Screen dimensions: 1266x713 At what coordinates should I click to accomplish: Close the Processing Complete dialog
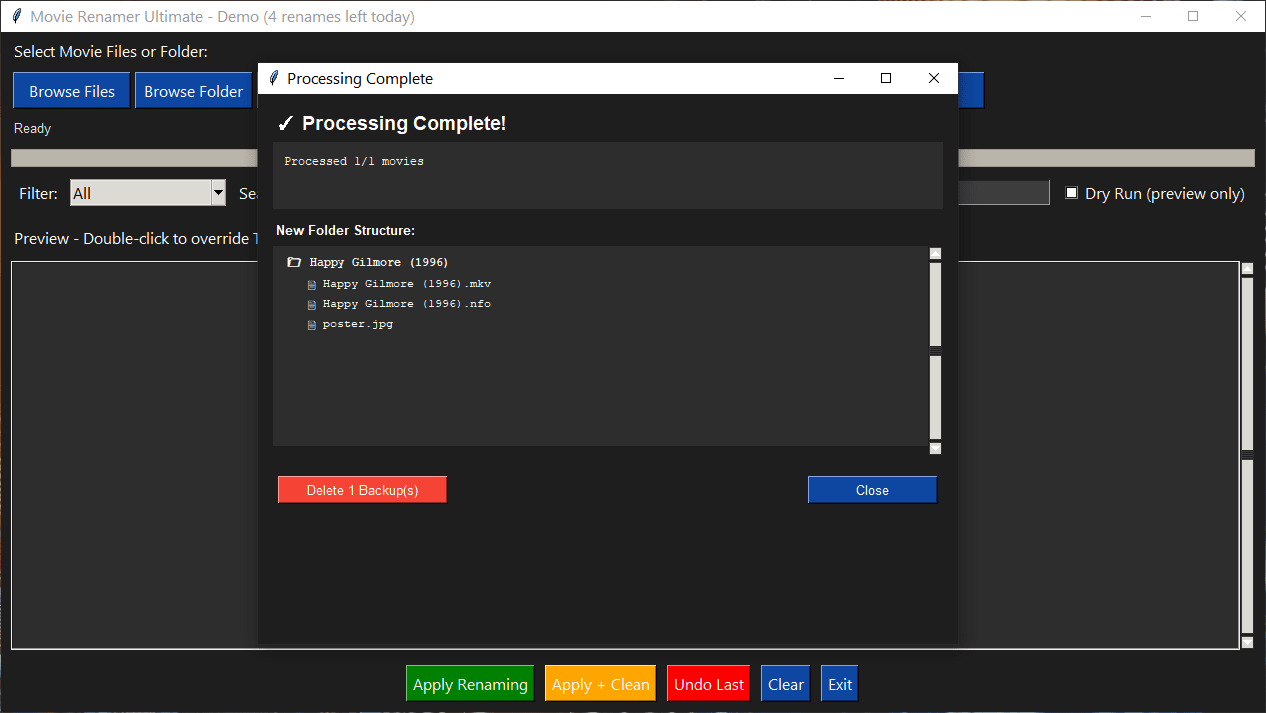871,489
